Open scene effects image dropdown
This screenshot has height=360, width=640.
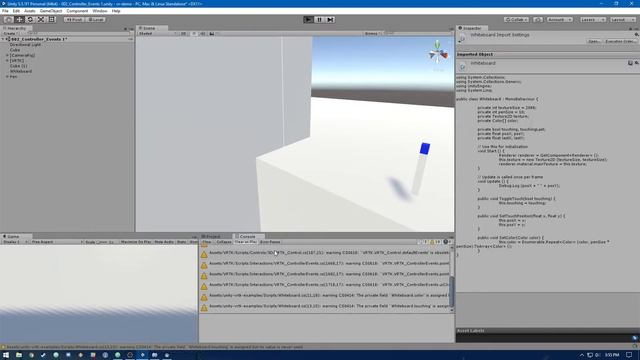point(213,33)
